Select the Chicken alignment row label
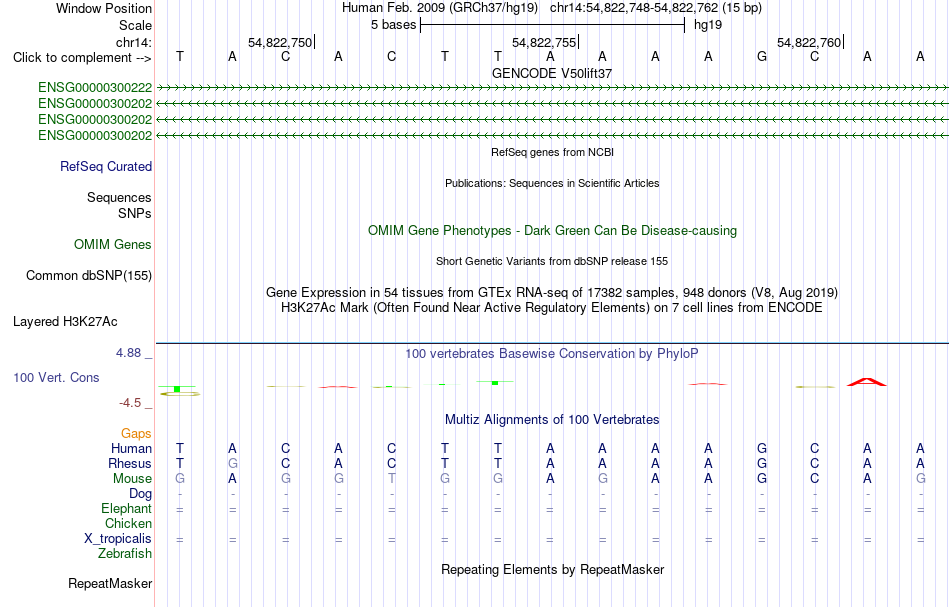 [x=128, y=523]
